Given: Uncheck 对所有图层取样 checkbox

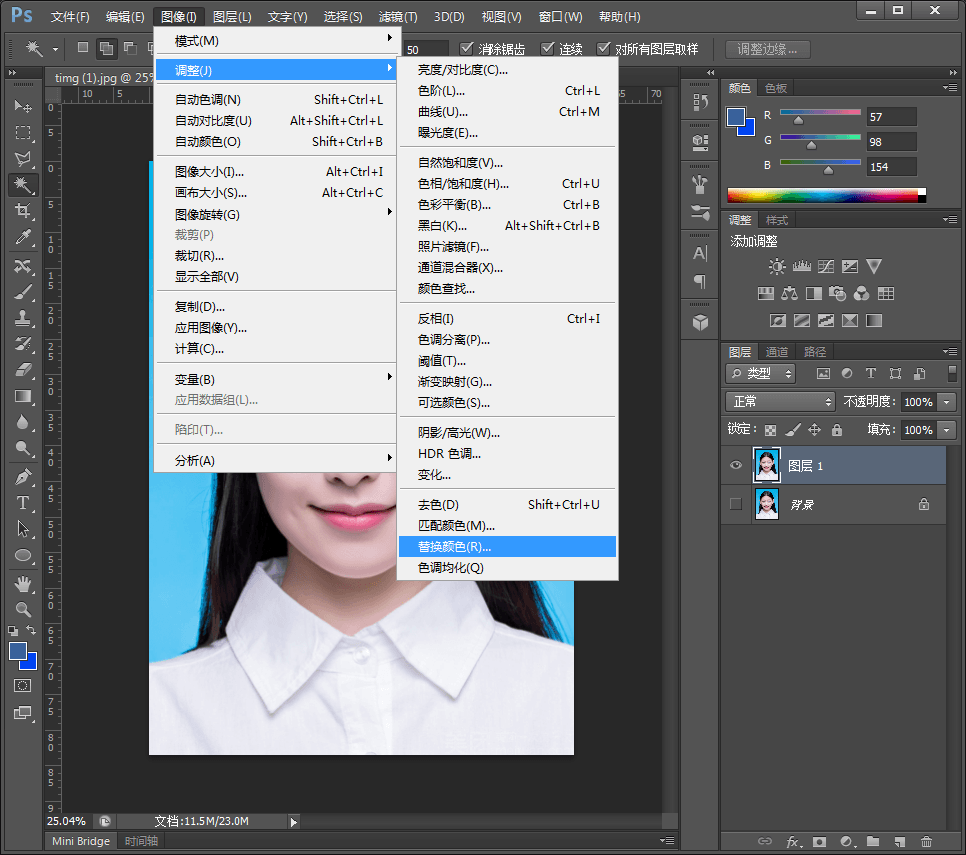Looking at the screenshot, I should pyautogui.click(x=603, y=48).
